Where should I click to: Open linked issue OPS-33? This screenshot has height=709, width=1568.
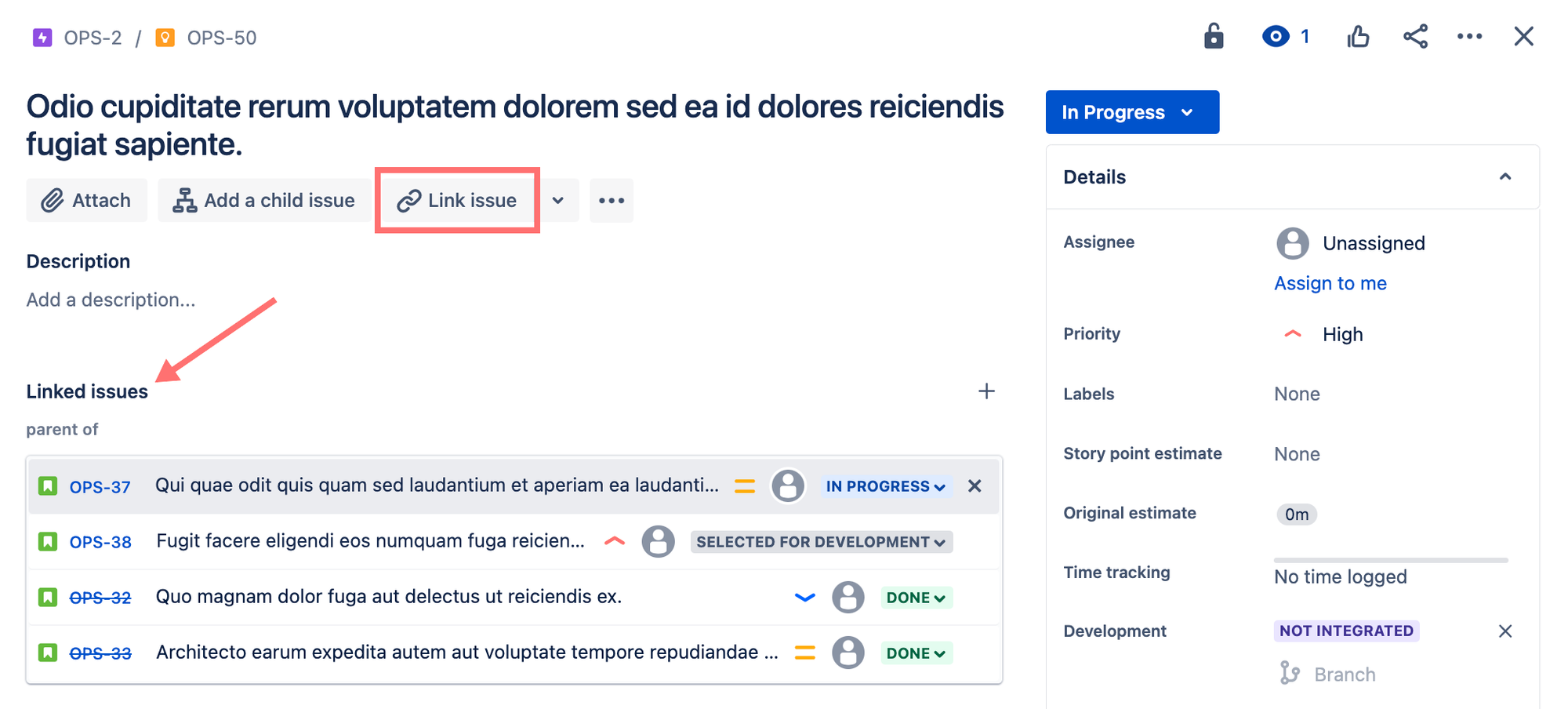pos(100,653)
